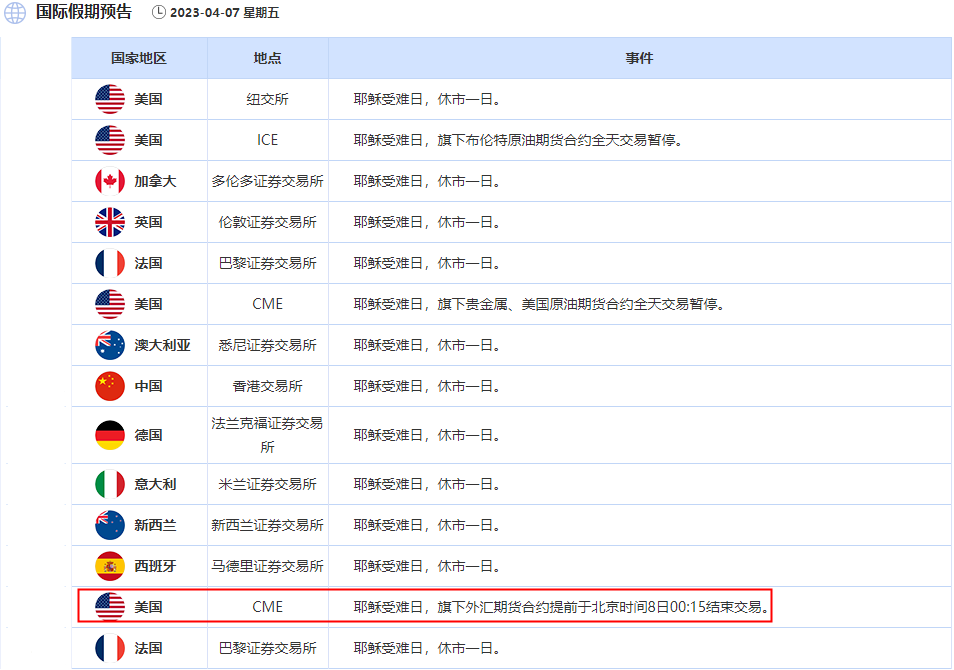
Task: Click the China flag icon
Action: pyautogui.click(x=110, y=386)
